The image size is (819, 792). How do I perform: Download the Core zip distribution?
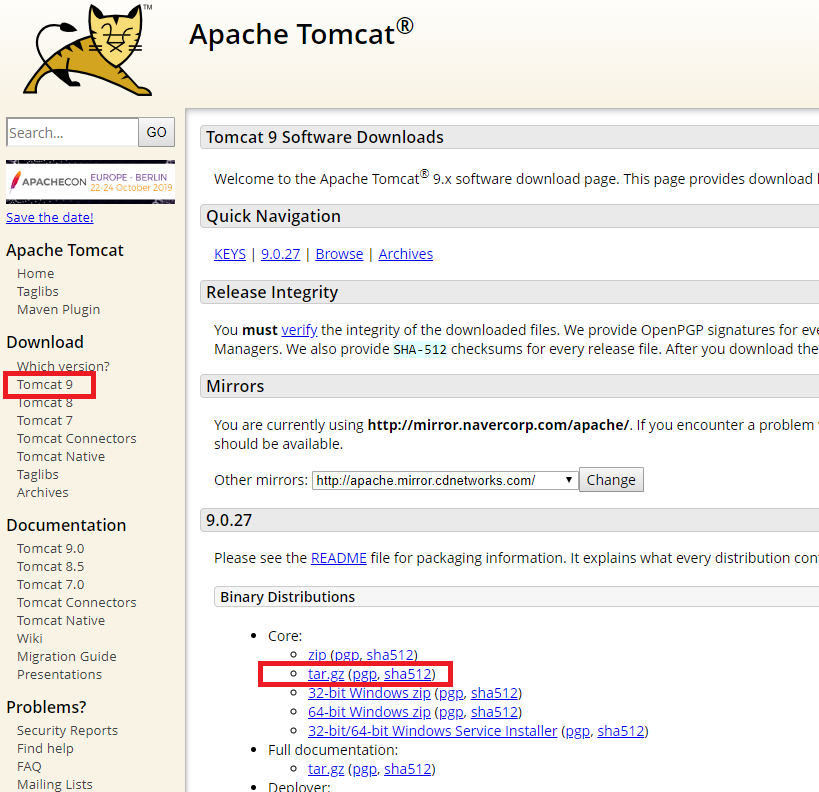[x=317, y=655]
